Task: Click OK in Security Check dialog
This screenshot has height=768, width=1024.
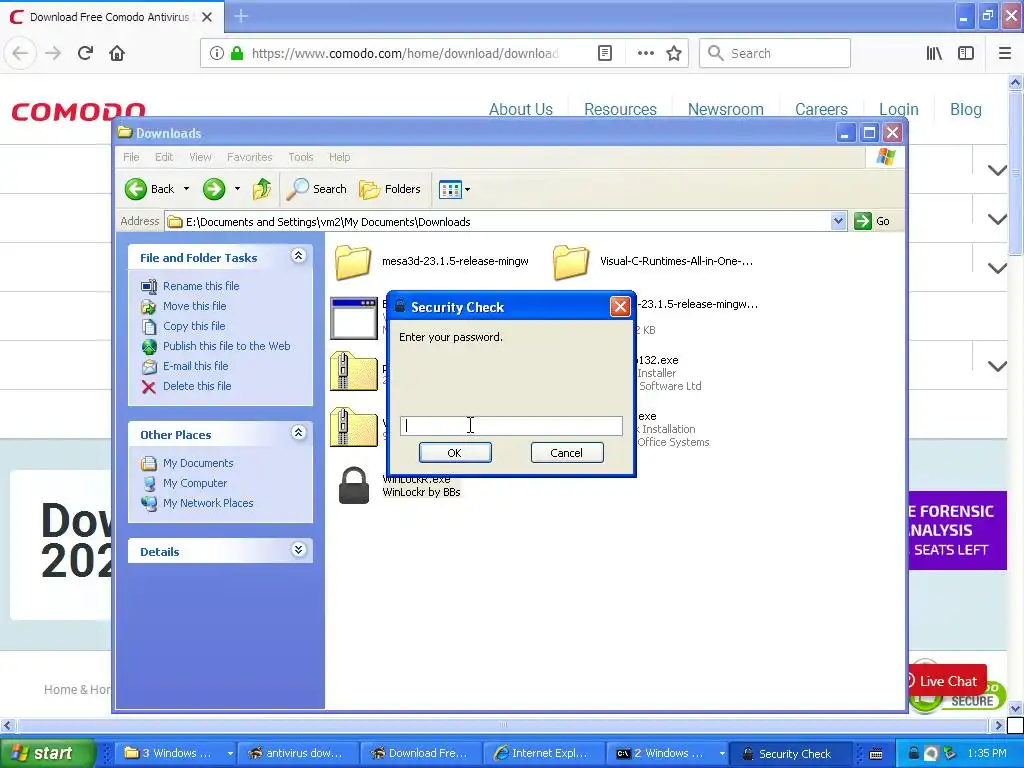Action: pyautogui.click(x=455, y=453)
